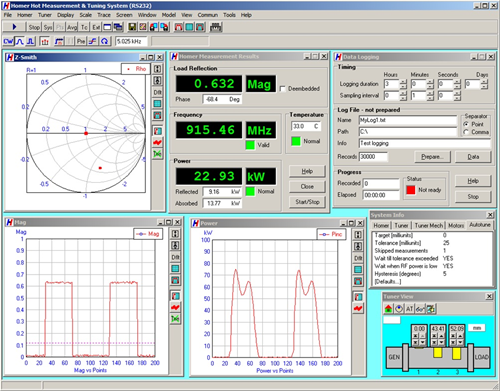Click the single window icon in the toolbar
500x391 pixels.
pyautogui.click(x=107, y=27)
